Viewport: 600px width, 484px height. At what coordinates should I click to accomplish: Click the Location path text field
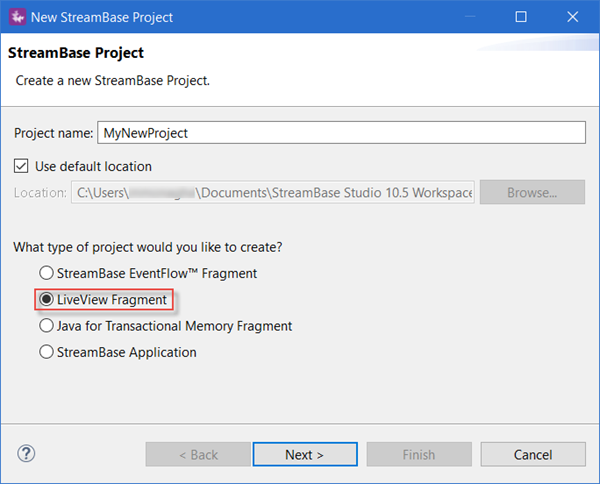point(272,192)
